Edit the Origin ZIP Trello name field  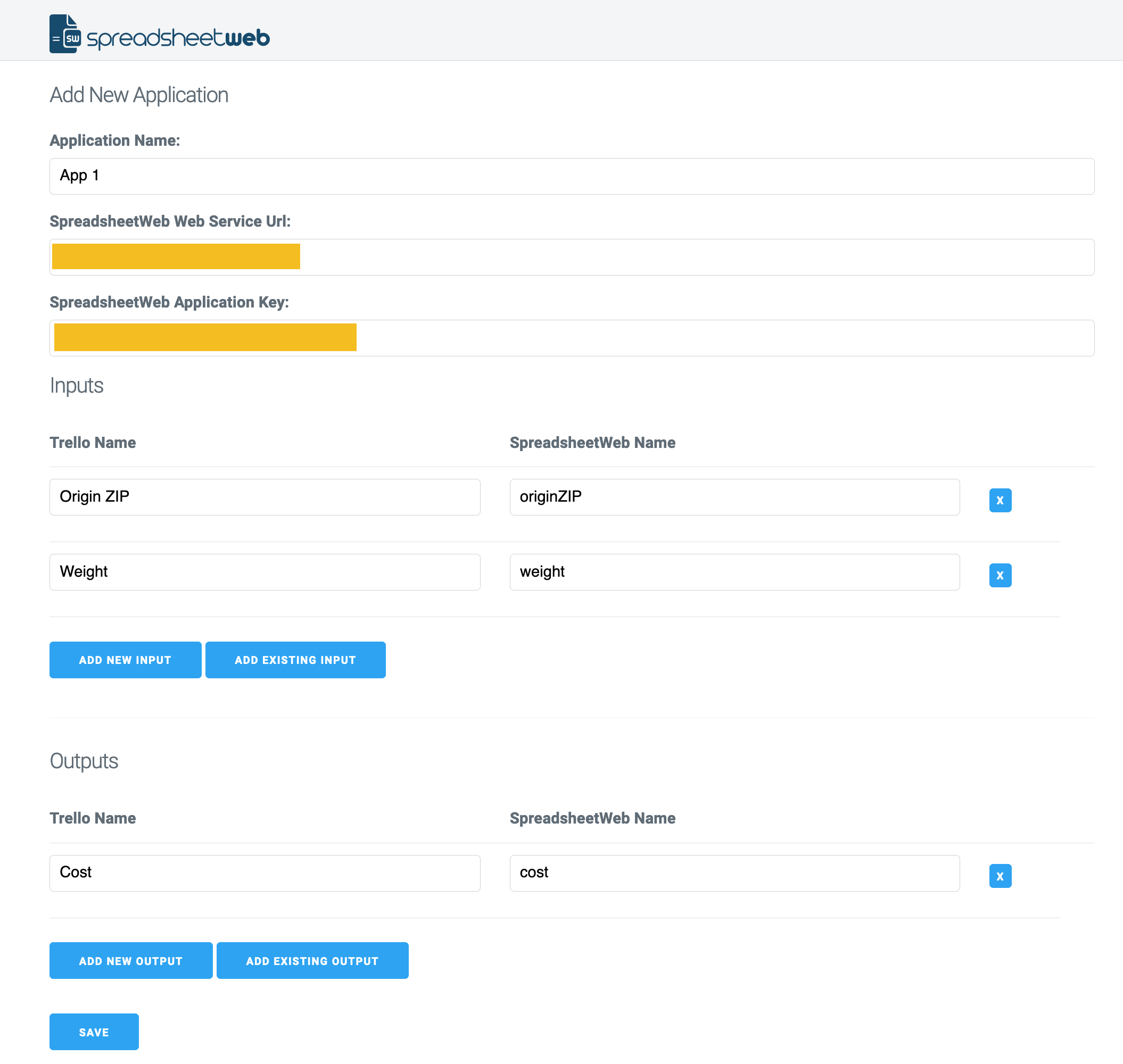(x=265, y=497)
